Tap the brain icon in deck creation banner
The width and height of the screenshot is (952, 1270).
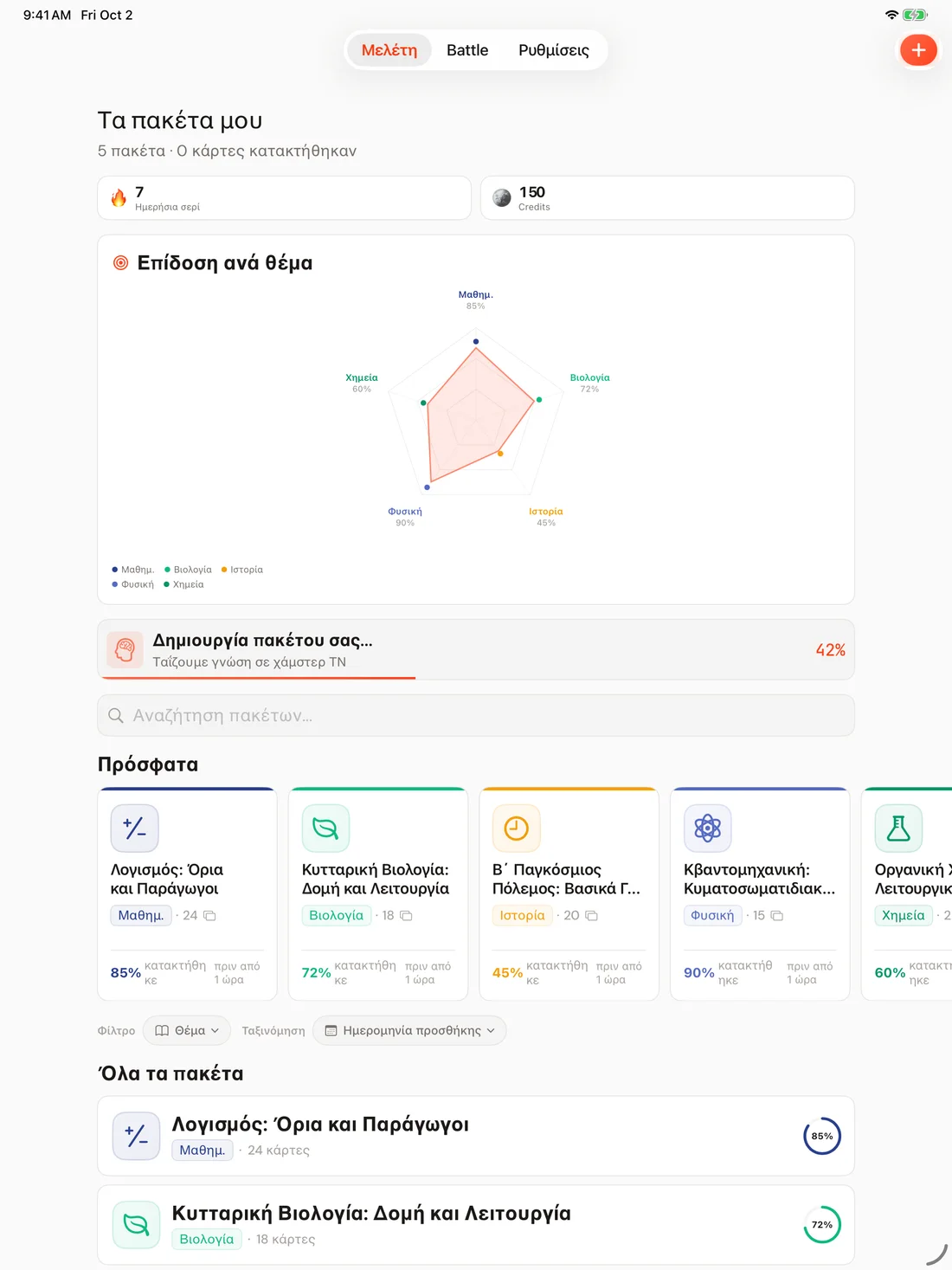click(125, 649)
